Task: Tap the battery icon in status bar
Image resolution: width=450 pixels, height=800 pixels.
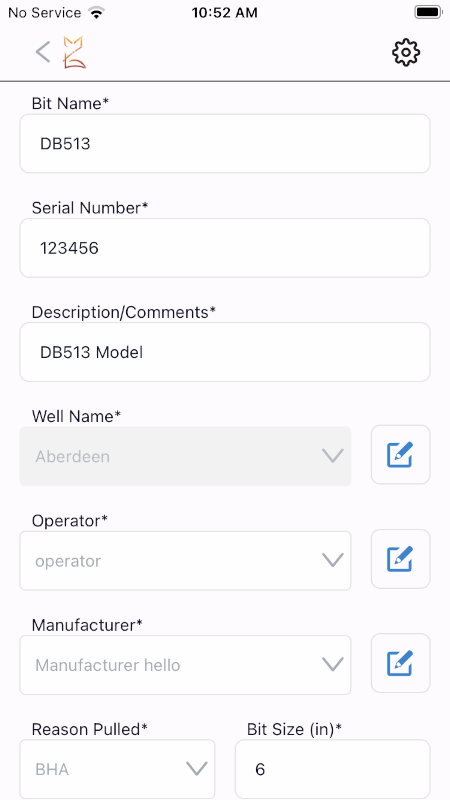Action: coord(428,12)
